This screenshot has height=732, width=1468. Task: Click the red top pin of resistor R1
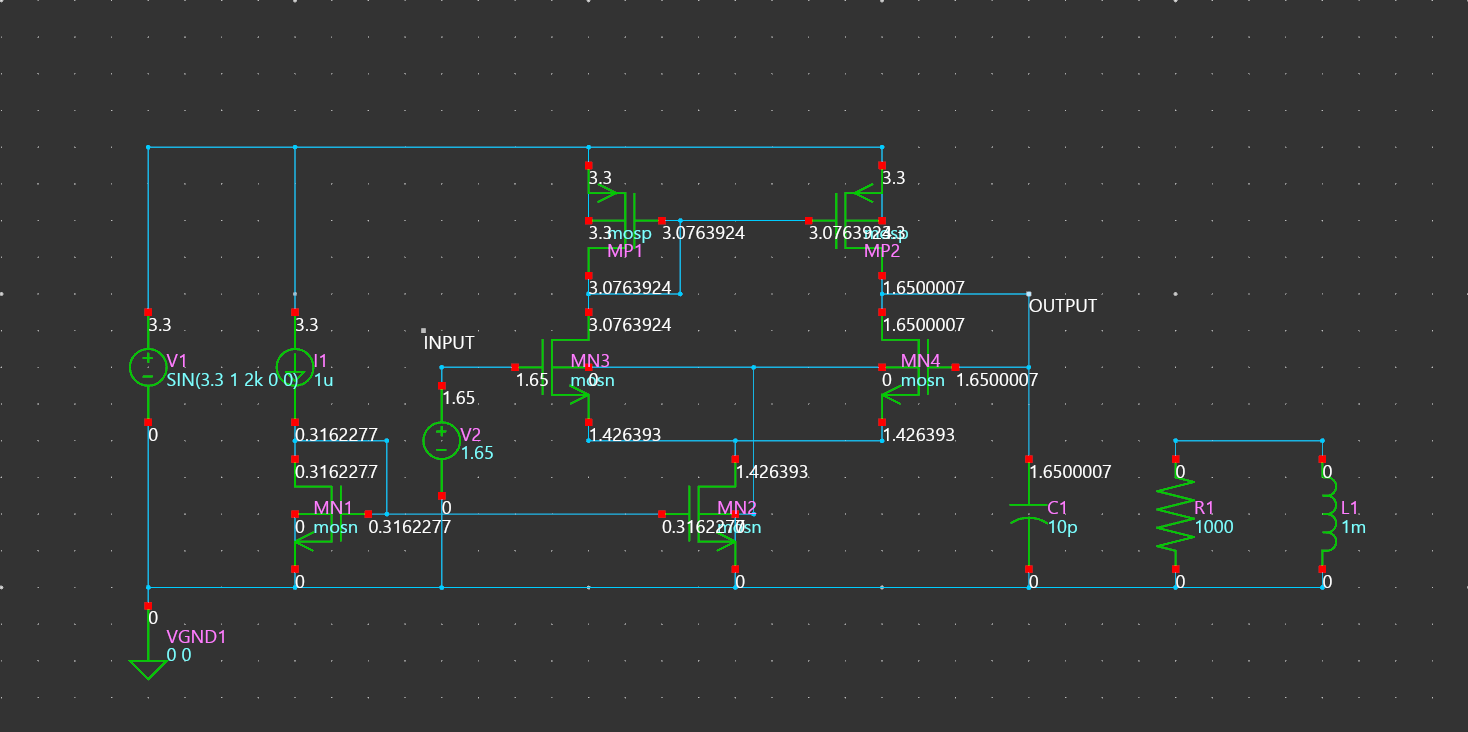point(1176,459)
